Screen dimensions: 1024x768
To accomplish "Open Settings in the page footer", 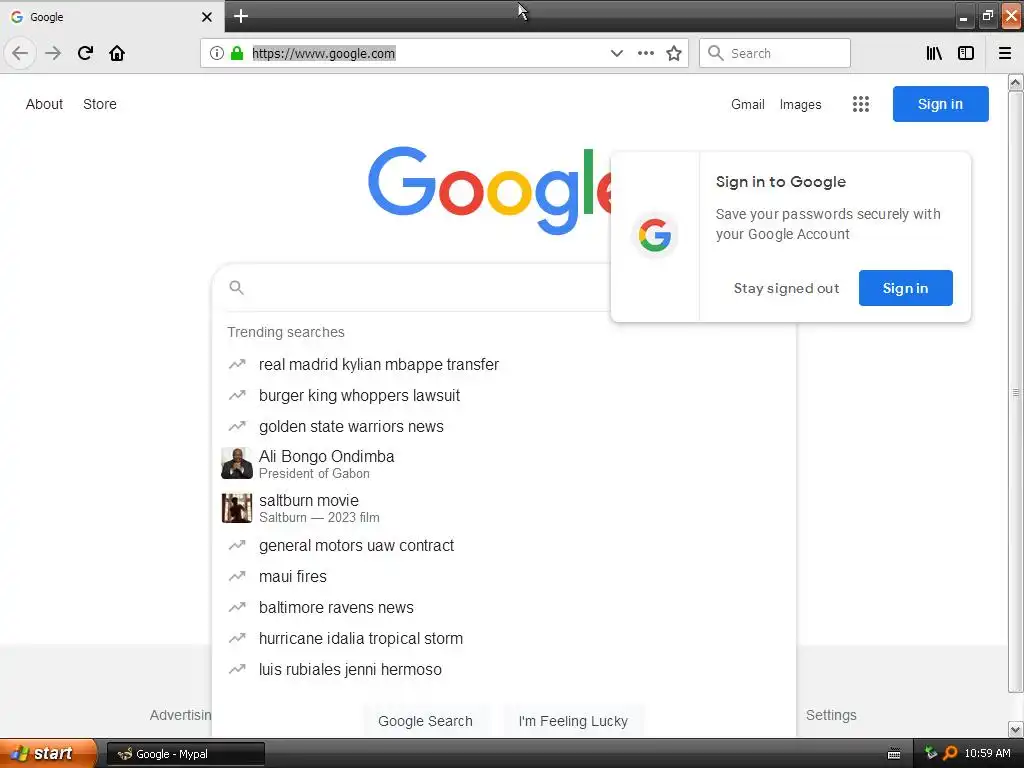I will pyautogui.click(x=831, y=715).
